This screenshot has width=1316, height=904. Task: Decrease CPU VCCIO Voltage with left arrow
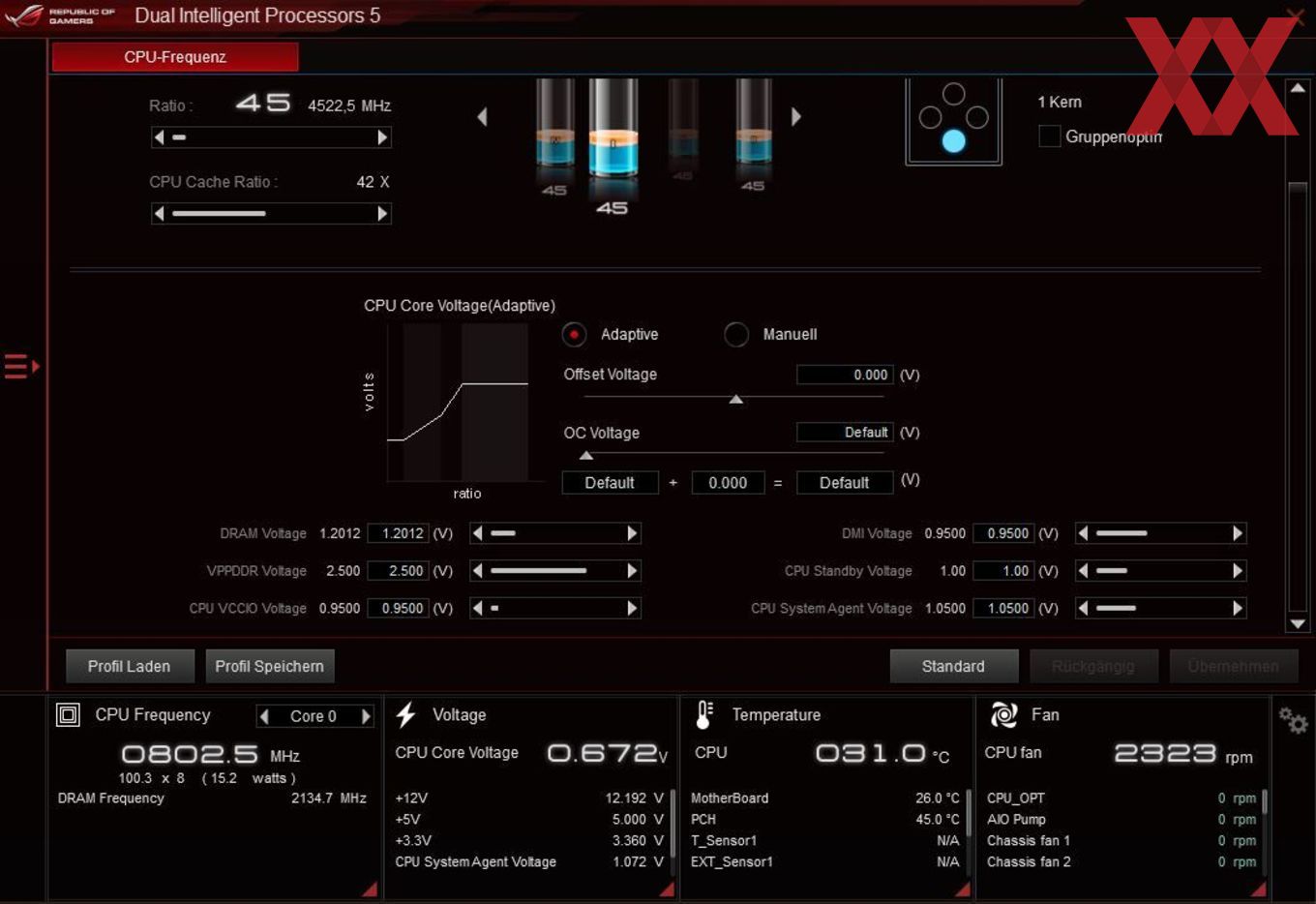click(477, 608)
